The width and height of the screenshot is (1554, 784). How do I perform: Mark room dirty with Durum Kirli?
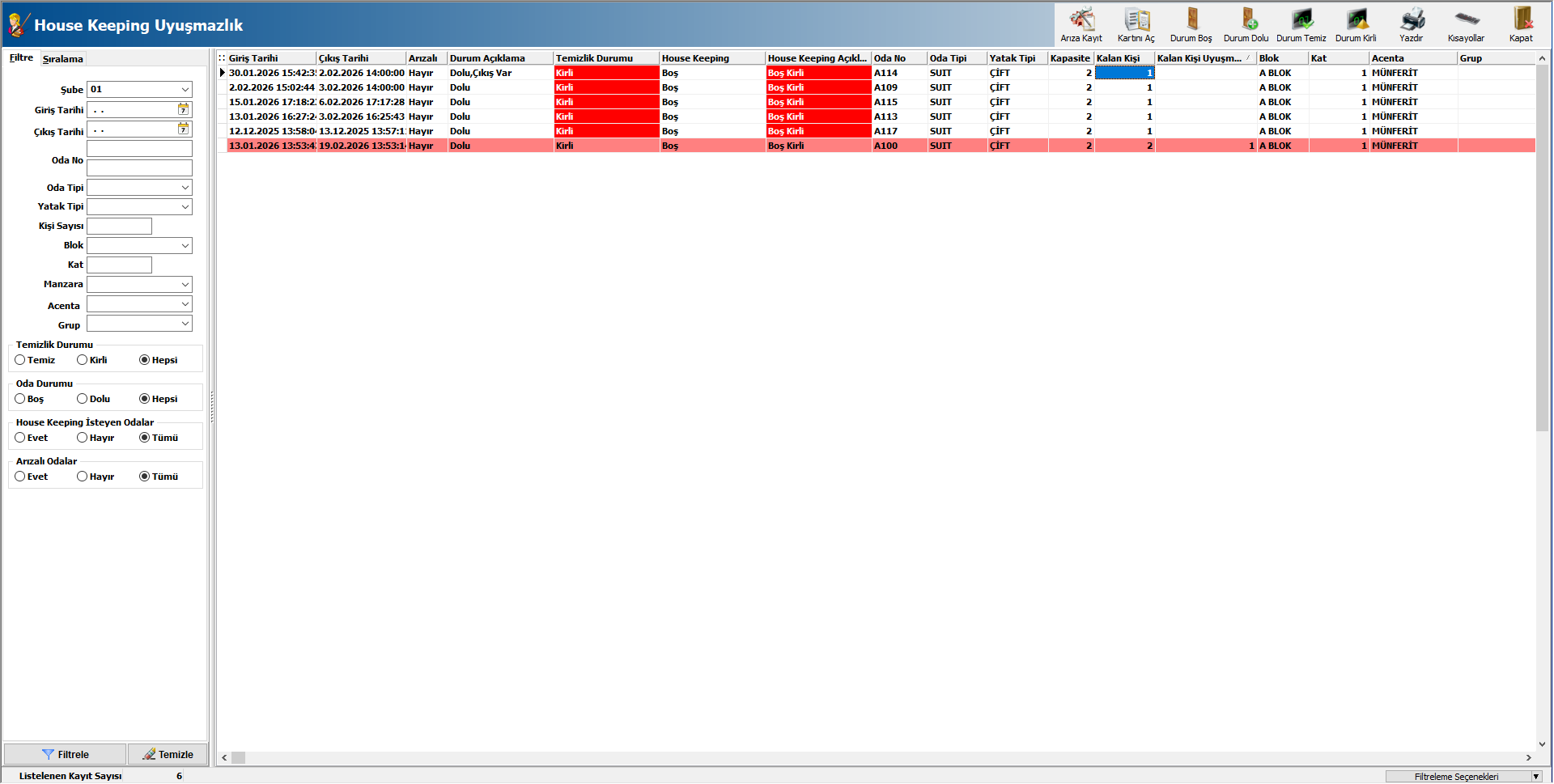point(1356,25)
